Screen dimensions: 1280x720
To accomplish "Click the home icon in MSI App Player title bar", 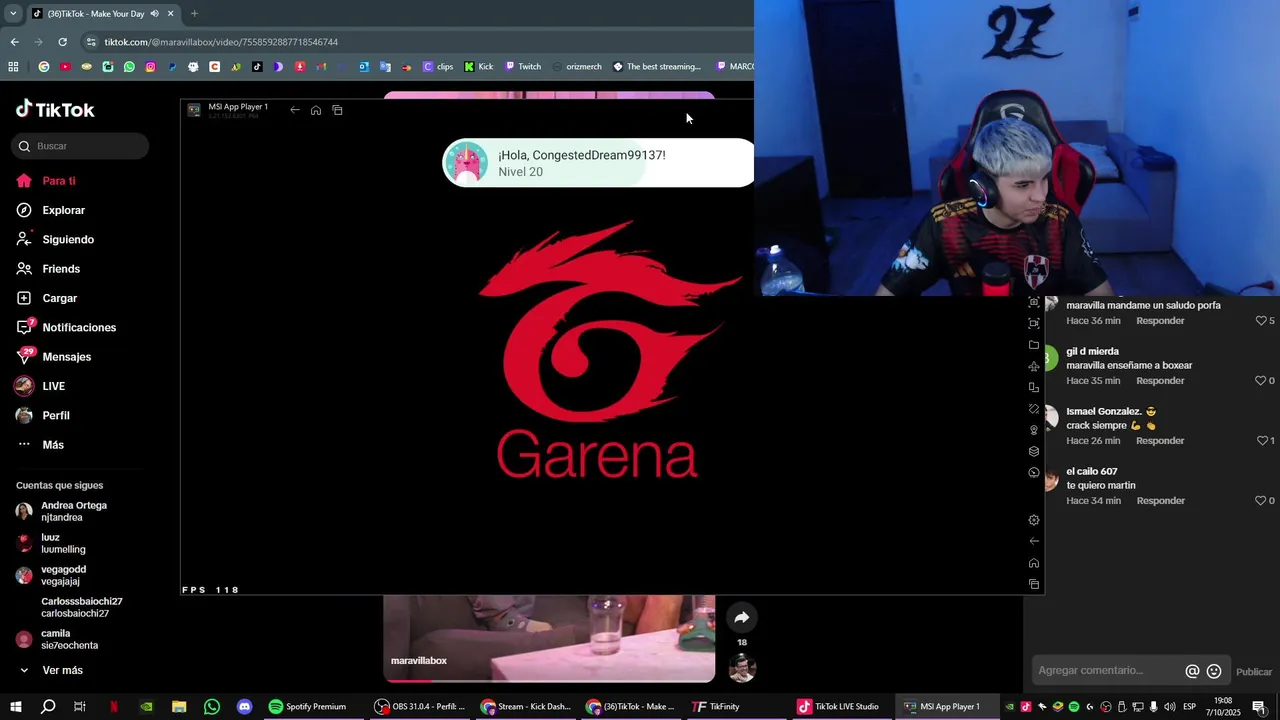I will (316, 110).
